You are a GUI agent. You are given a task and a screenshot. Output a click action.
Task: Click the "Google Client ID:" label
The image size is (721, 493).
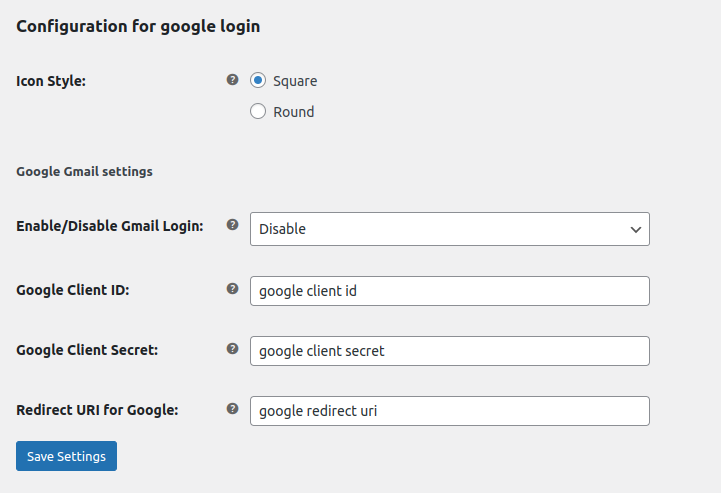click(73, 290)
